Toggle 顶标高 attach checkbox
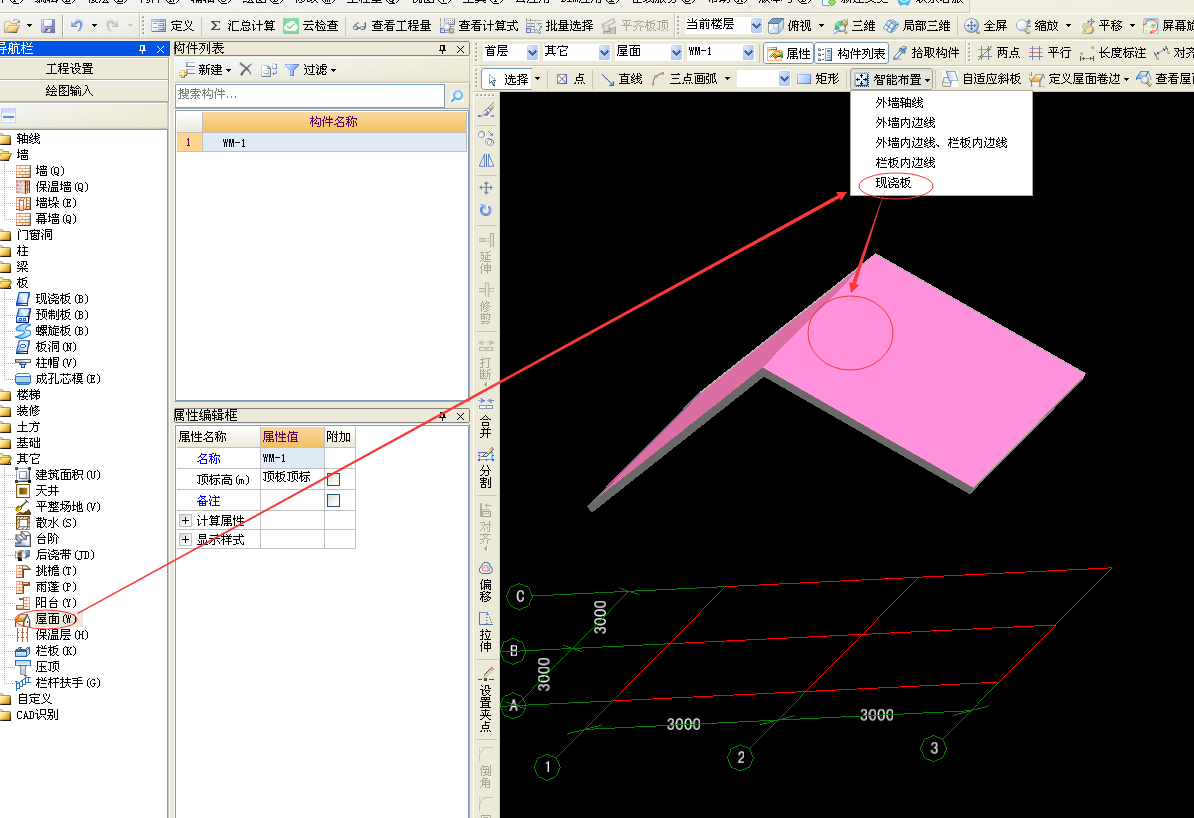Image resolution: width=1194 pixels, height=818 pixels. point(334,479)
